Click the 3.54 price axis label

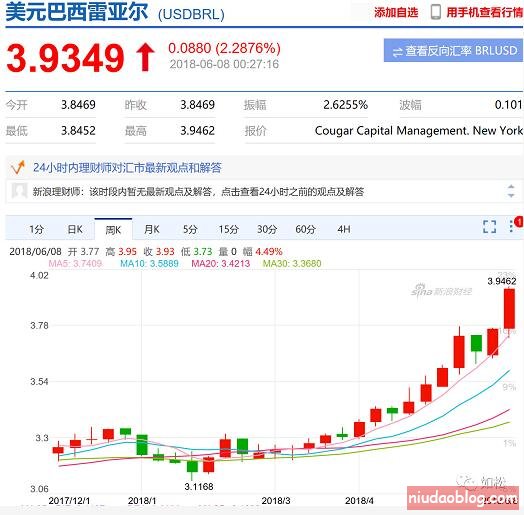[39, 381]
